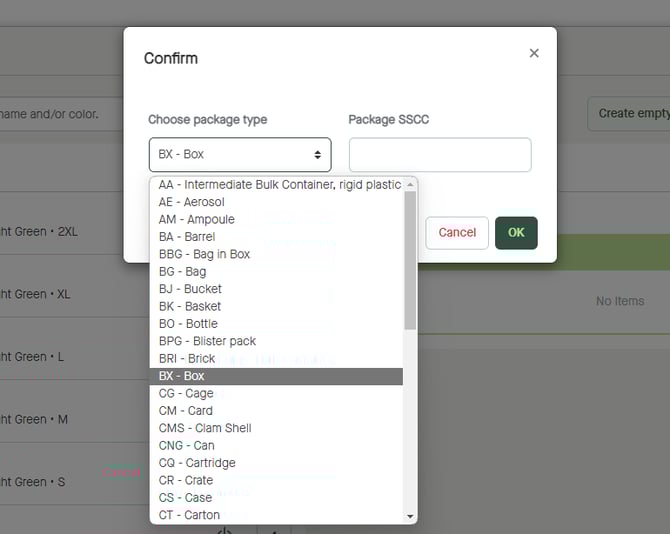Click the OK button

(516, 232)
